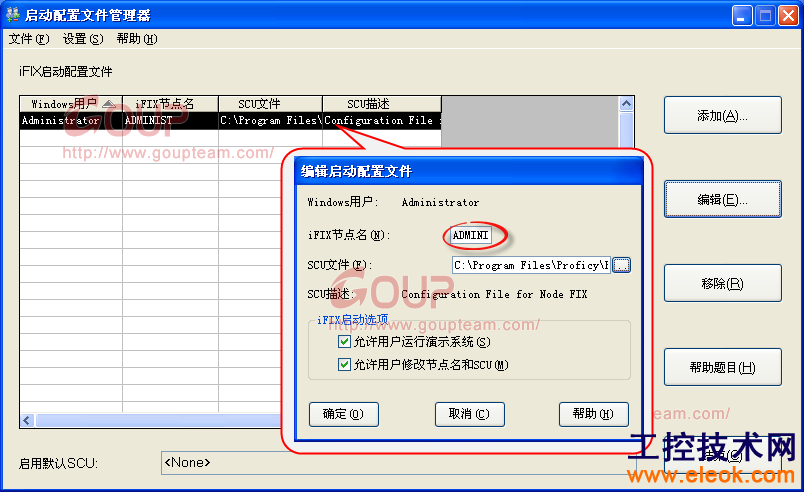This screenshot has width=804, height=492.
Task: Open the 启用默认SCU combo box
Action: coord(400,463)
